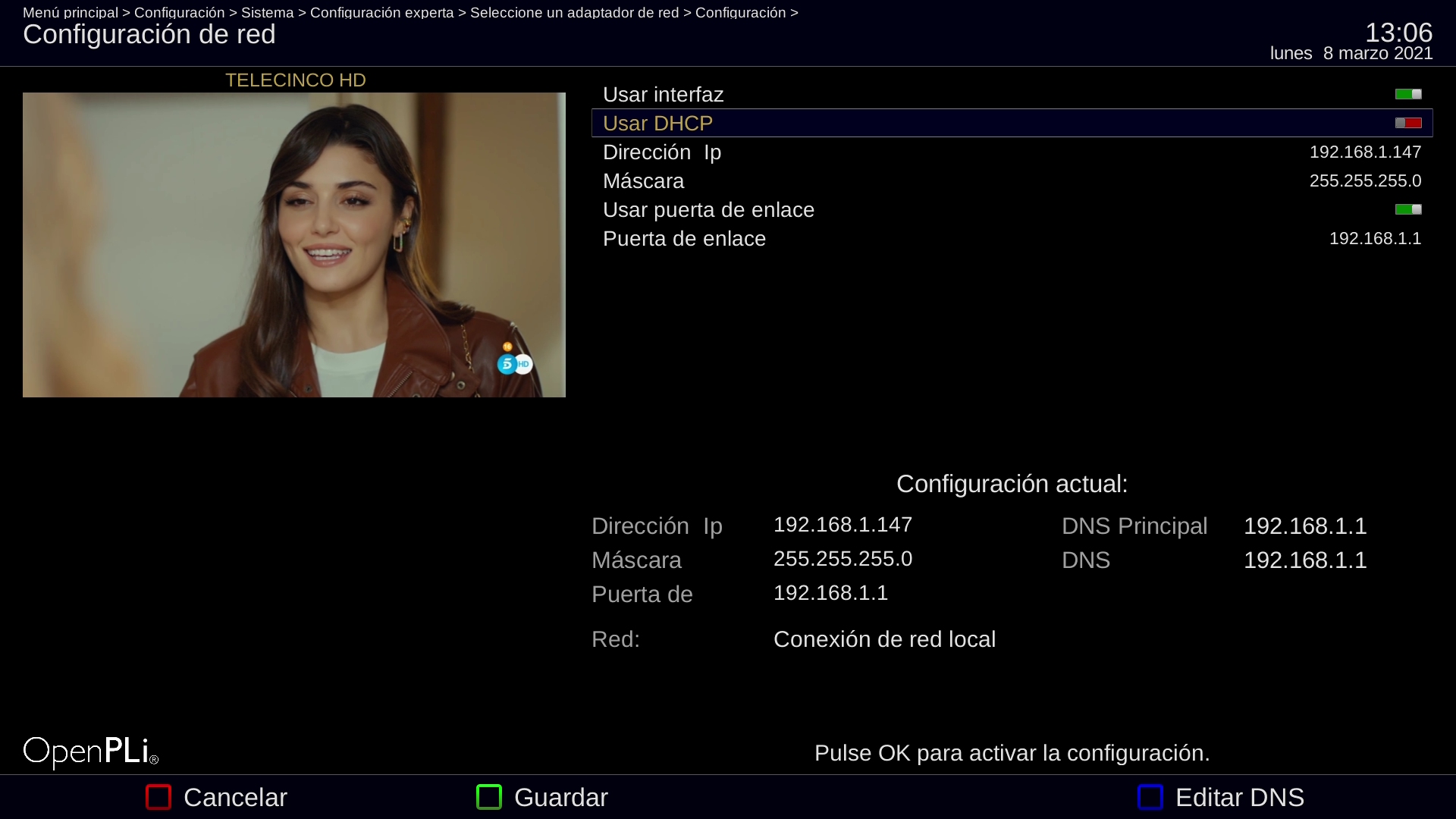This screenshot has height=819, width=1456.
Task: Toggle the Usar interfaz switch
Action: (1408, 94)
